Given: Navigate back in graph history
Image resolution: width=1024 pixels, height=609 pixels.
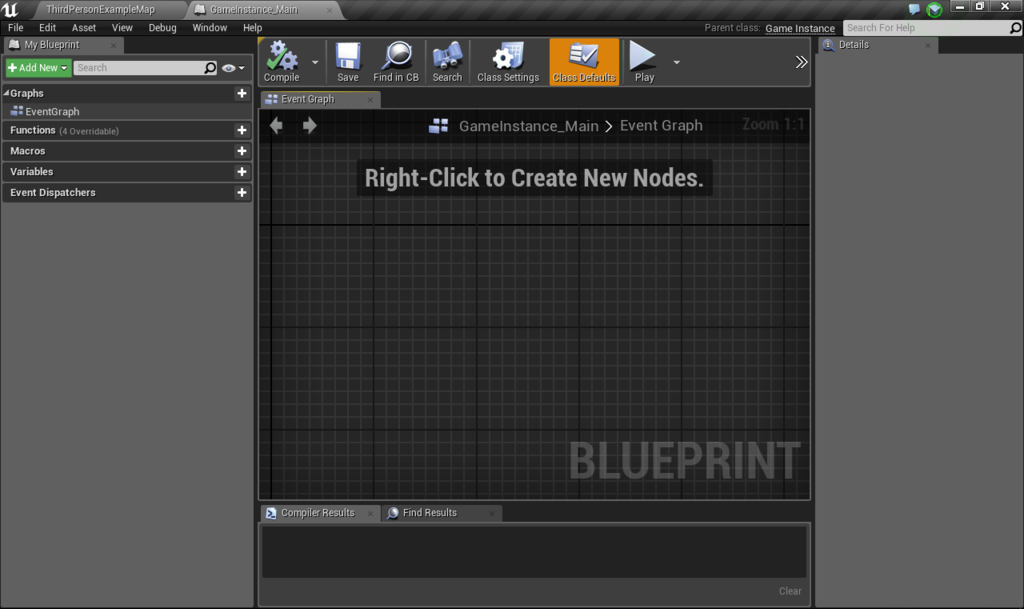Looking at the screenshot, I should tap(276, 125).
